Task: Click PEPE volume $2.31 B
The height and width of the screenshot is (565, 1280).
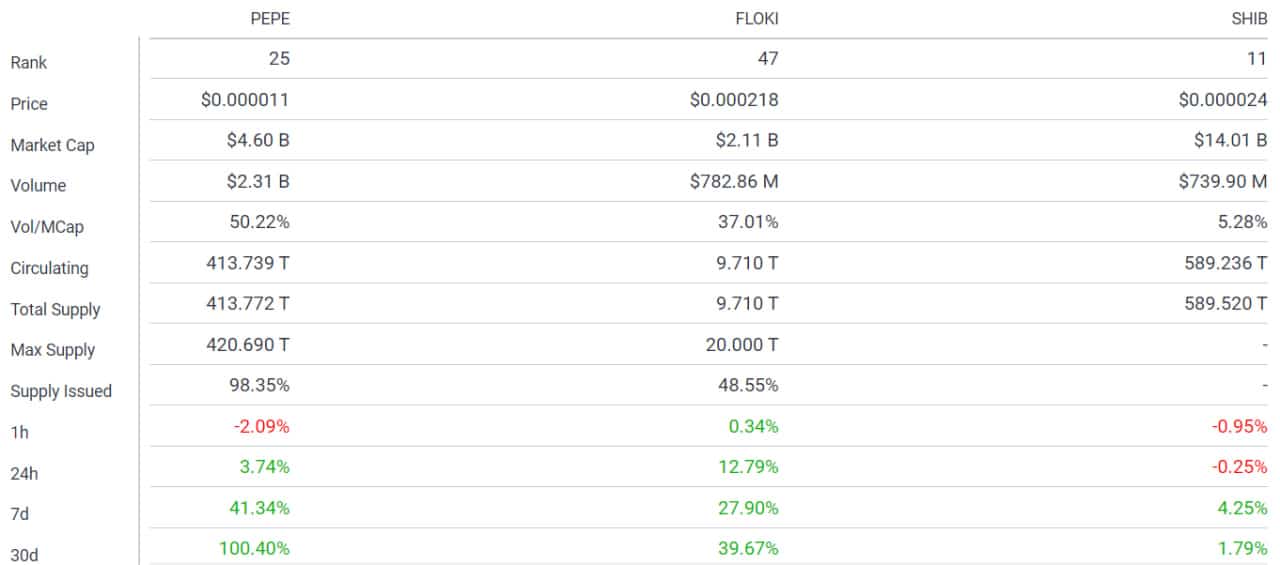Action: coord(258,181)
